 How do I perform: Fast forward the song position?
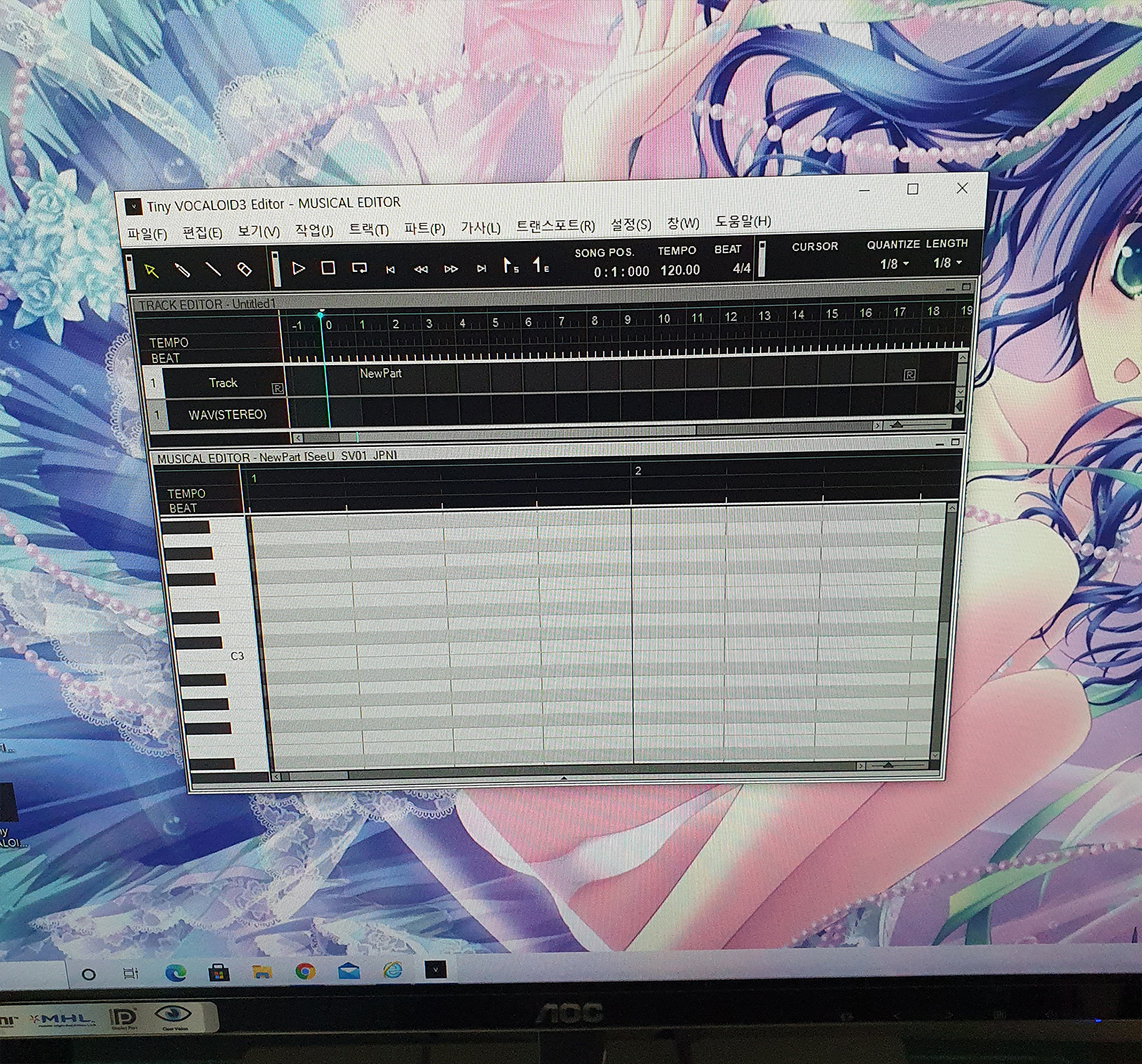(450, 269)
